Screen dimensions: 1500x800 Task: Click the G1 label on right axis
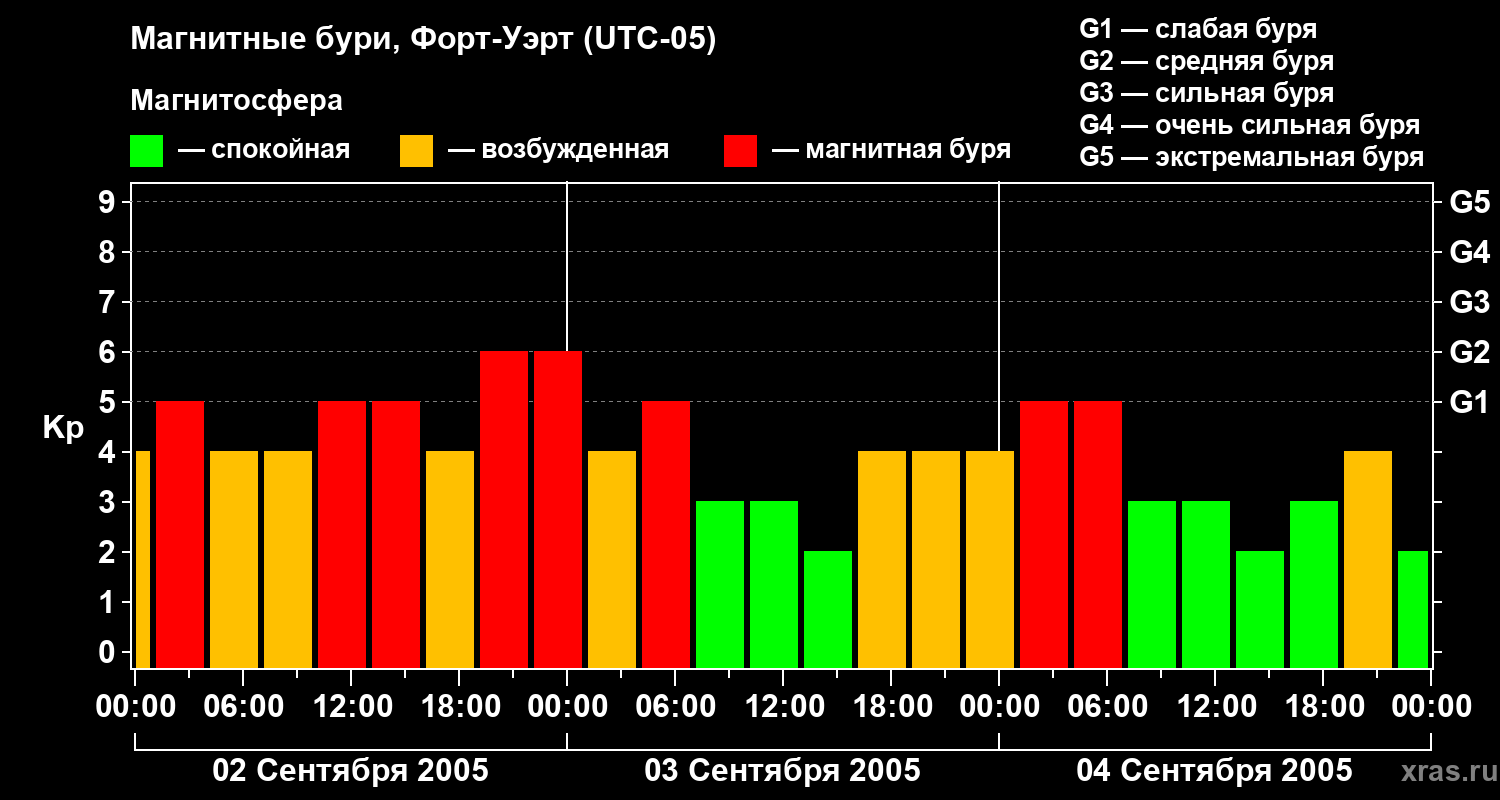point(1469,402)
